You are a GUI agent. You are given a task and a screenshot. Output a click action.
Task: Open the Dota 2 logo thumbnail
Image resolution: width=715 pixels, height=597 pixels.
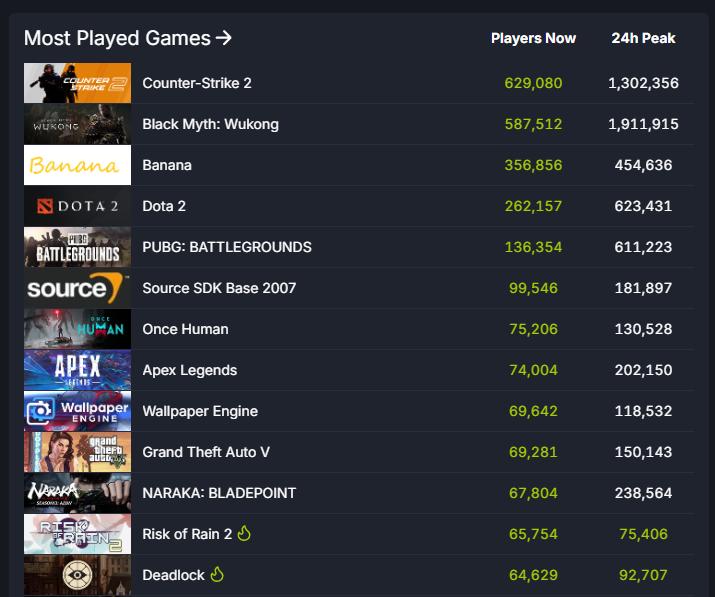[x=78, y=206]
